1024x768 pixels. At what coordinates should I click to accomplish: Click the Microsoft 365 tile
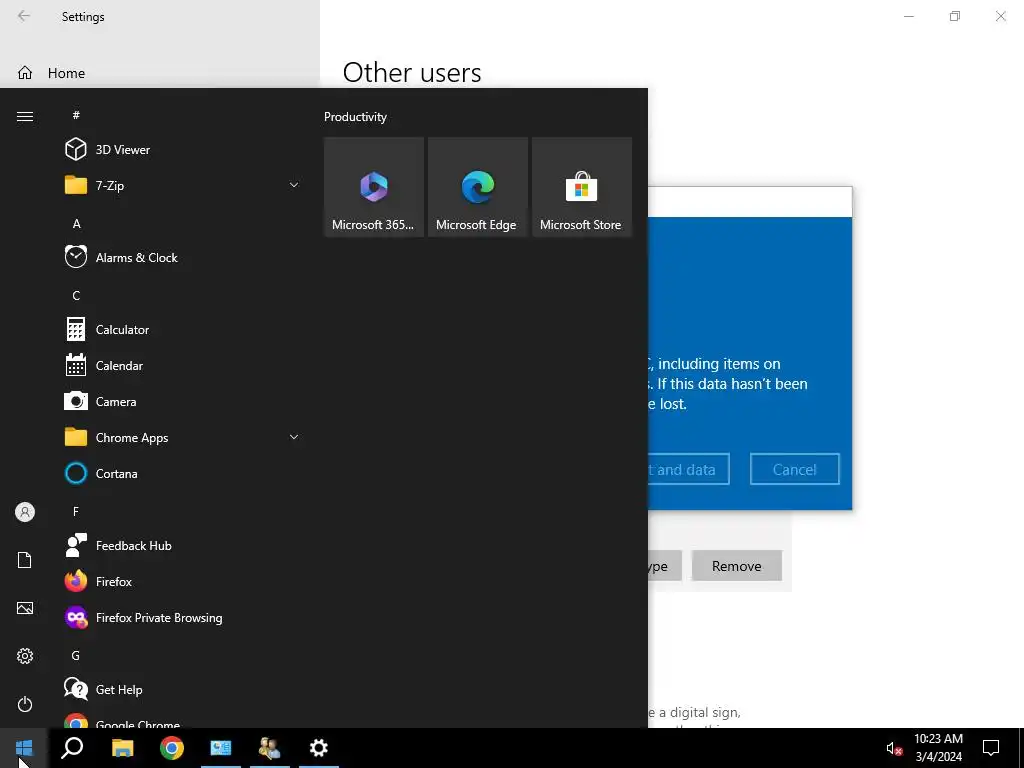coord(374,187)
